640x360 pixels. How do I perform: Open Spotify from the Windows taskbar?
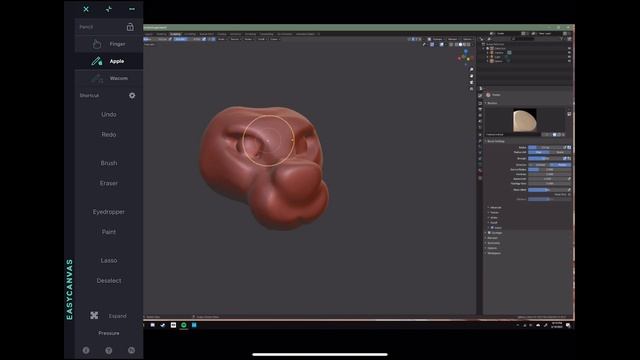tap(184, 325)
